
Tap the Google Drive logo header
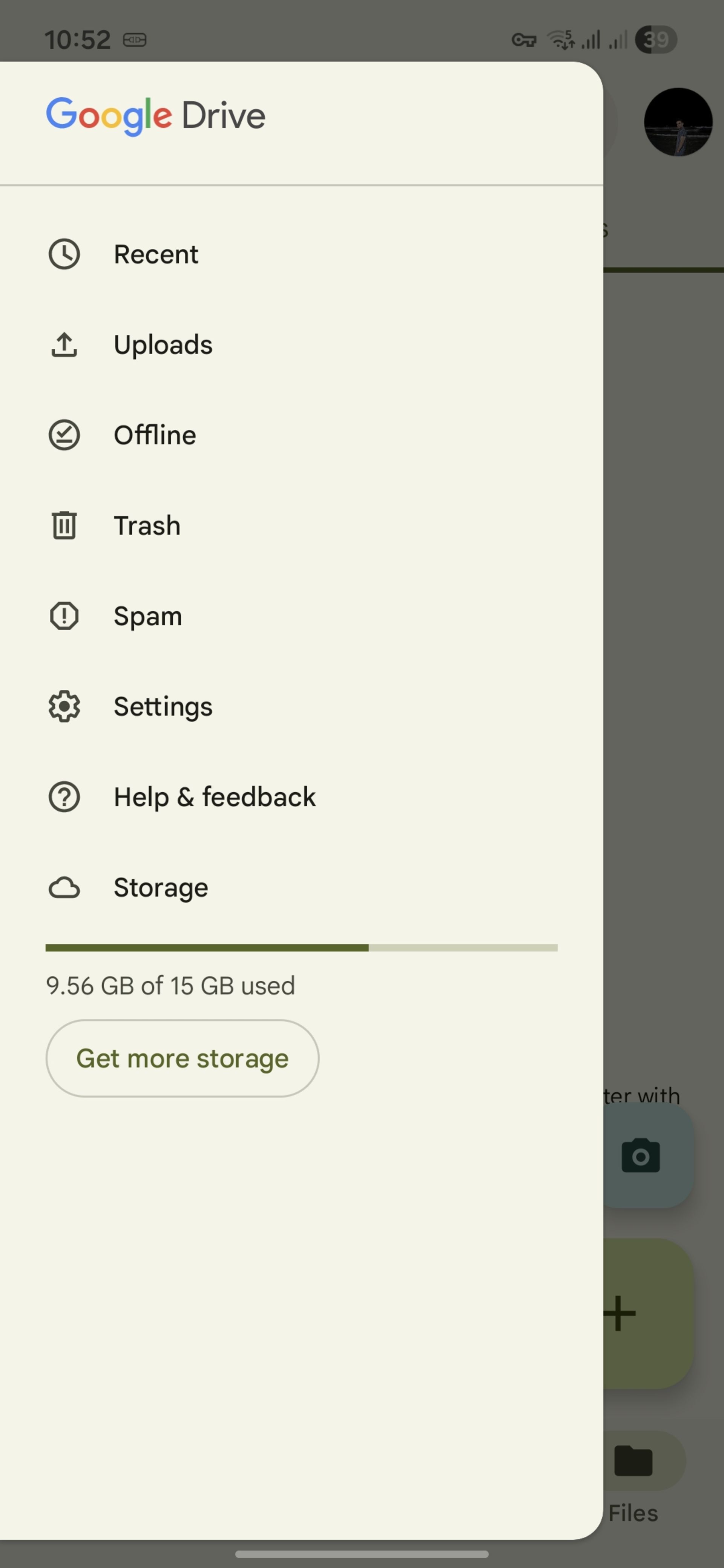[156, 116]
